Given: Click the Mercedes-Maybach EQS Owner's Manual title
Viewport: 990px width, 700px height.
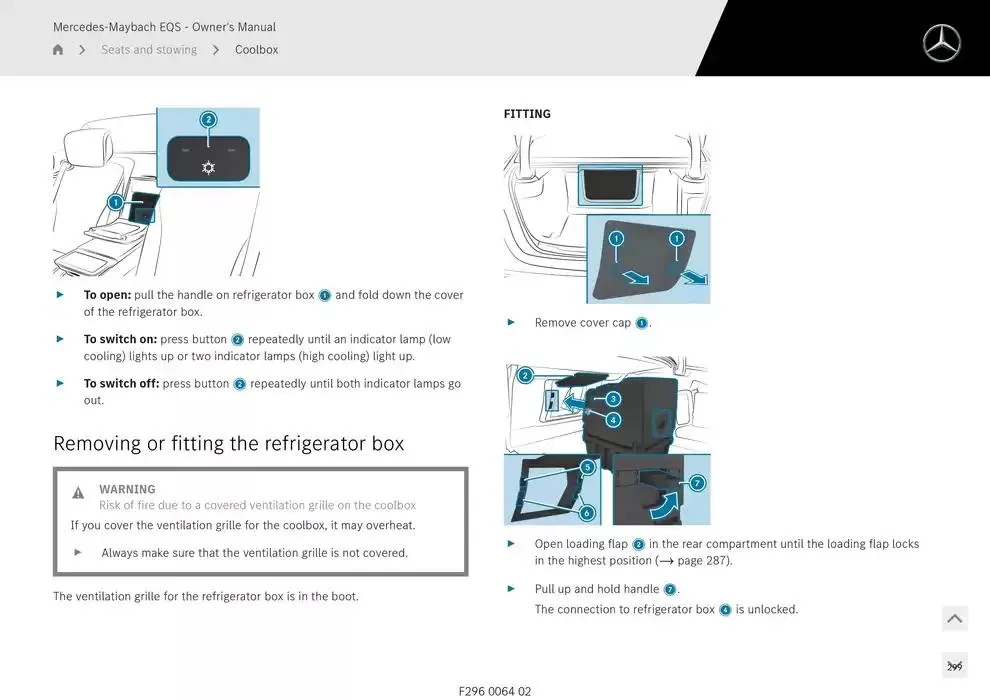Looking at the screenshot, I should [x=164, y=27].
